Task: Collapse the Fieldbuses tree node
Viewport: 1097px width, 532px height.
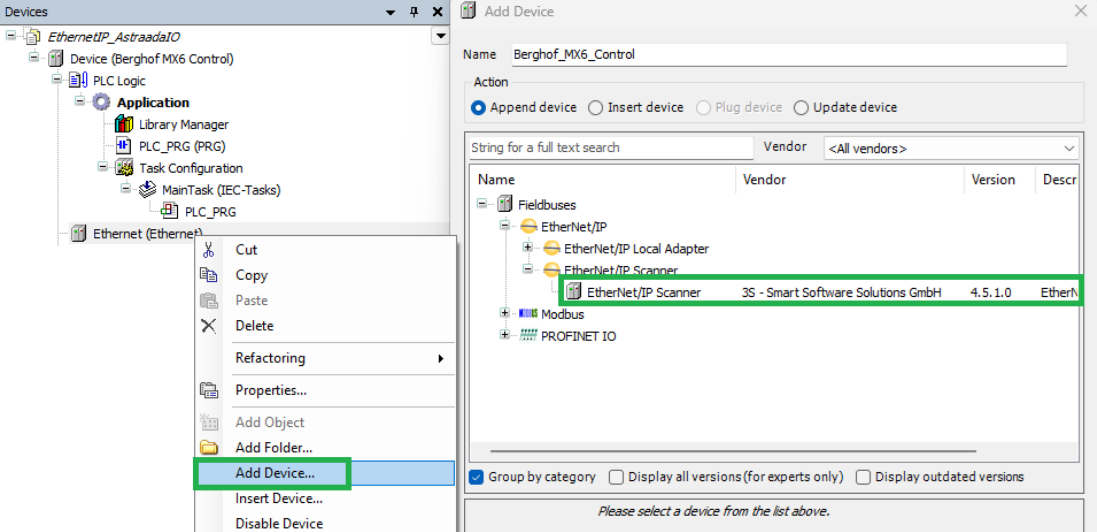Action: [481, 204]
